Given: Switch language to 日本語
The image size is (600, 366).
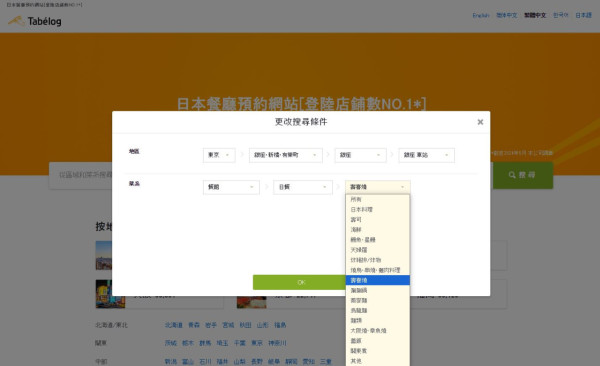Looking at the screenshot, I should [584, 15].
